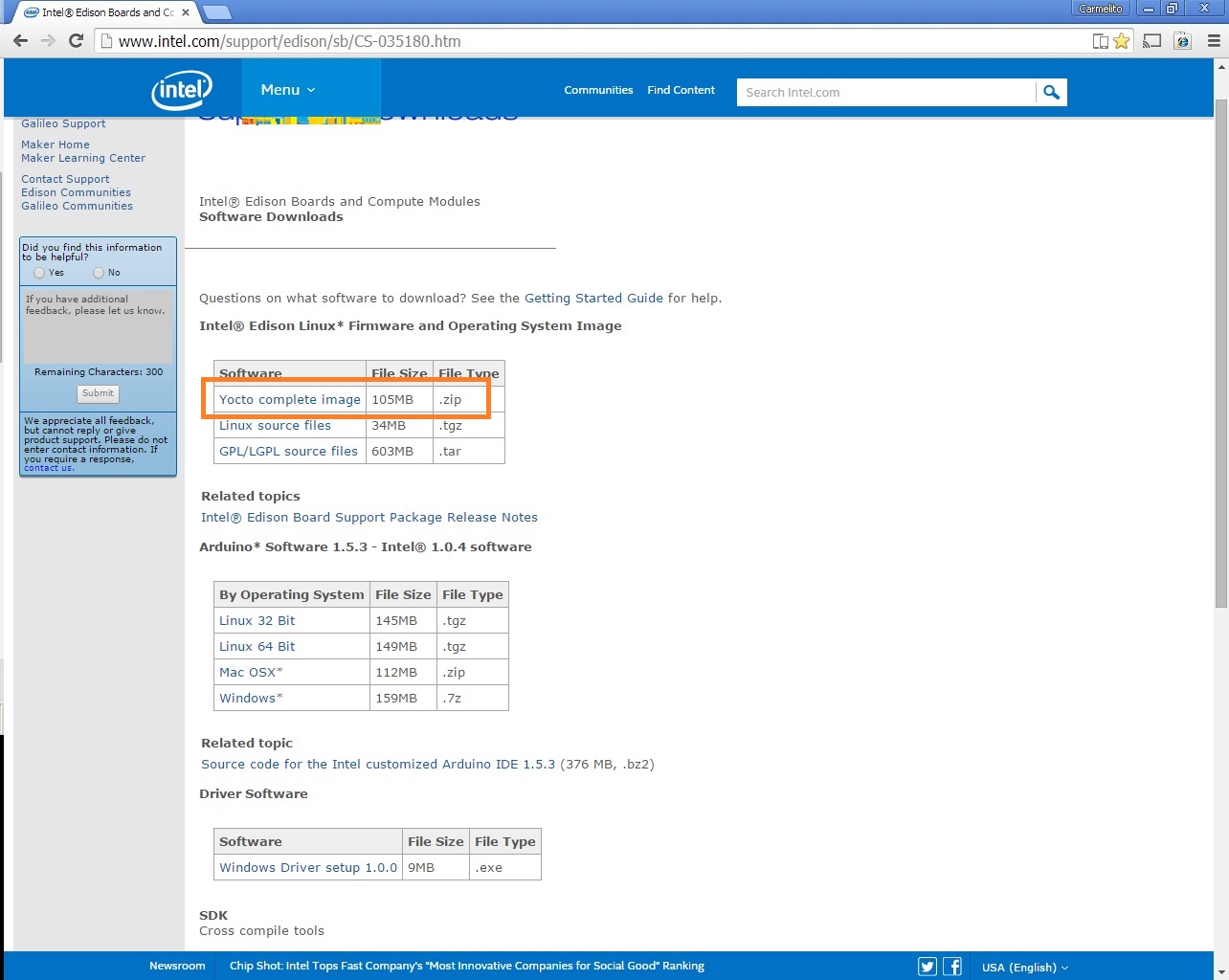
Task: Open the Galileo Support link
Action: click(x=63, y=123)
